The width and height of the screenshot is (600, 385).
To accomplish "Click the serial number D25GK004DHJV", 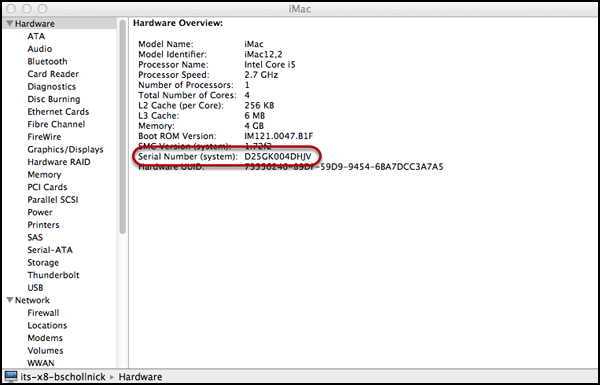I will click(278, 157).
